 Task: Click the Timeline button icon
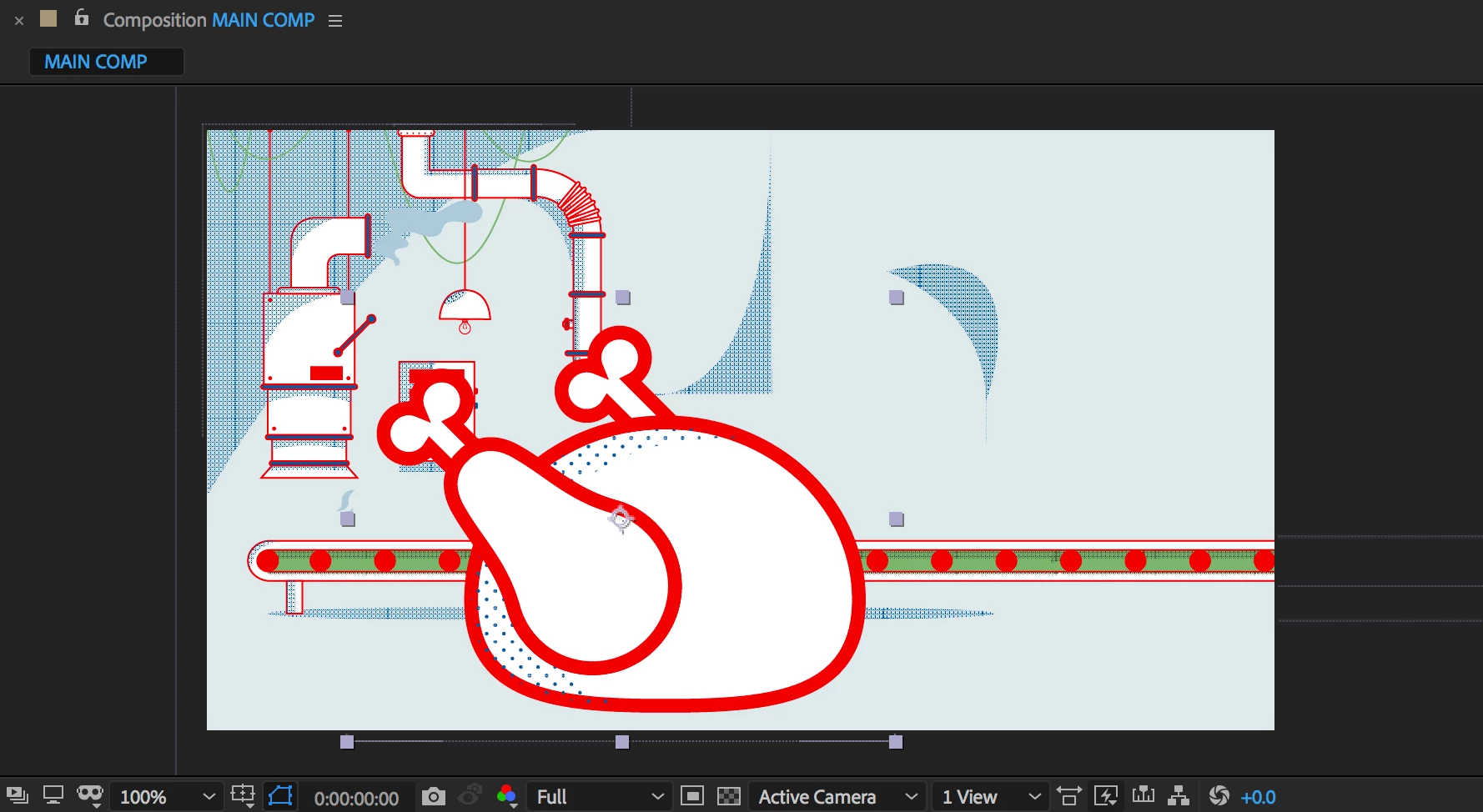pos(1144,795)
